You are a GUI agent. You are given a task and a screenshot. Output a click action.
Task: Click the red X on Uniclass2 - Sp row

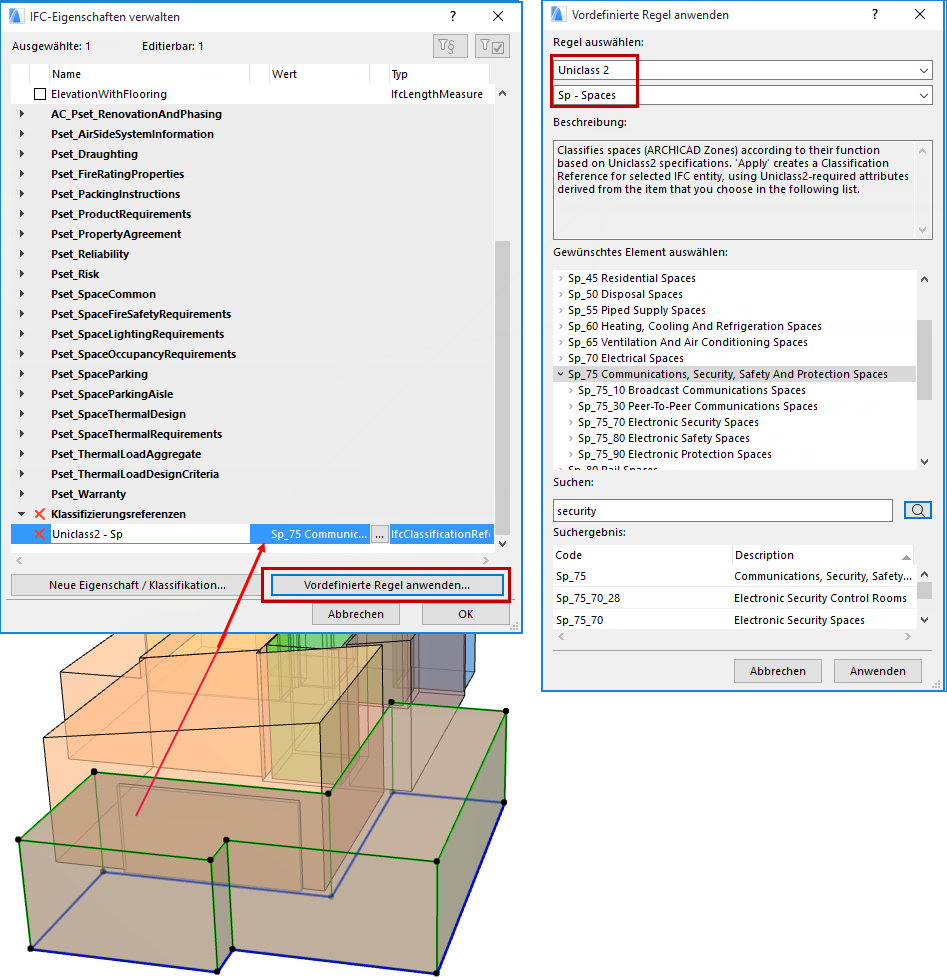point(39,534)
